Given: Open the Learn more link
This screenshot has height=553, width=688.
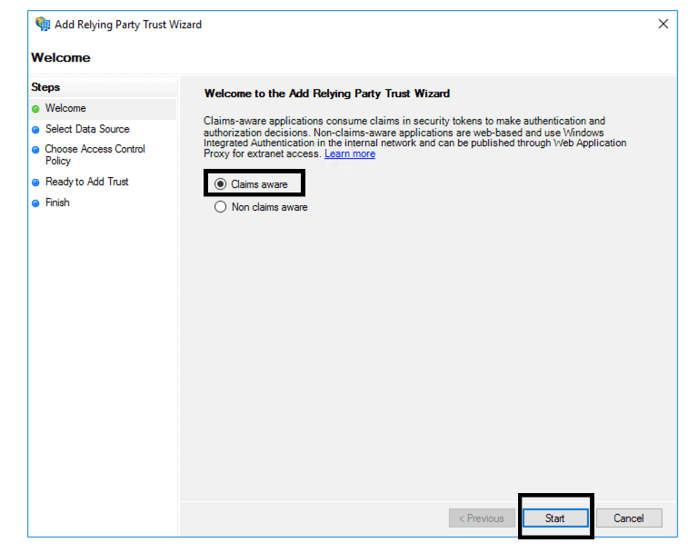Looking at the screenshot, I should (x=350, y=154).
